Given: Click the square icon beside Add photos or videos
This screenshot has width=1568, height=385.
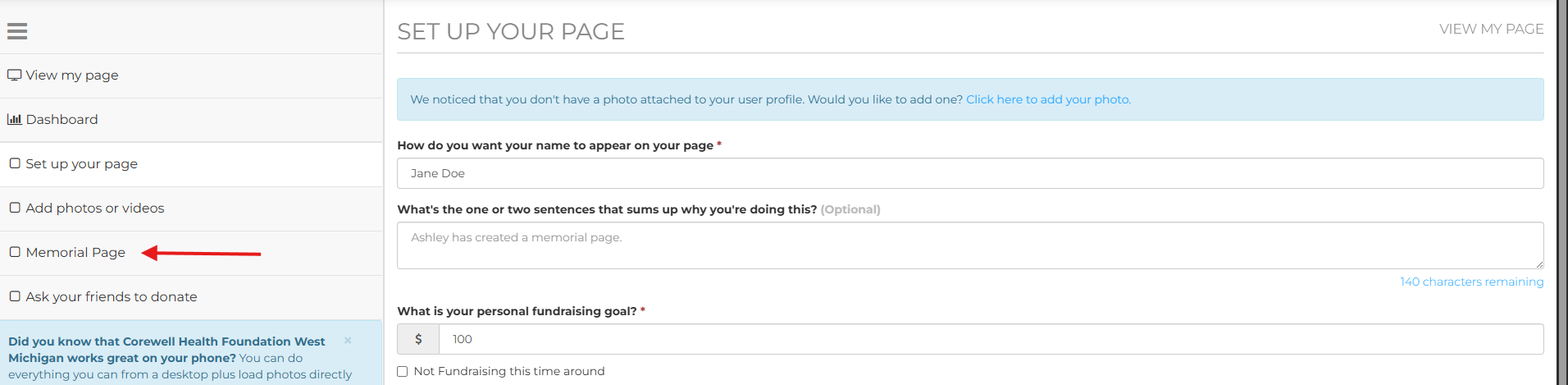Looking at the screenshot, I should click(15, 208).
